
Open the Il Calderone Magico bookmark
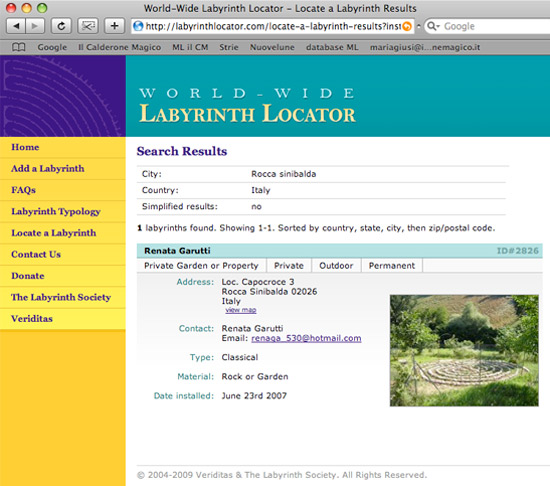pyautogui.click(x=120, y=47)
